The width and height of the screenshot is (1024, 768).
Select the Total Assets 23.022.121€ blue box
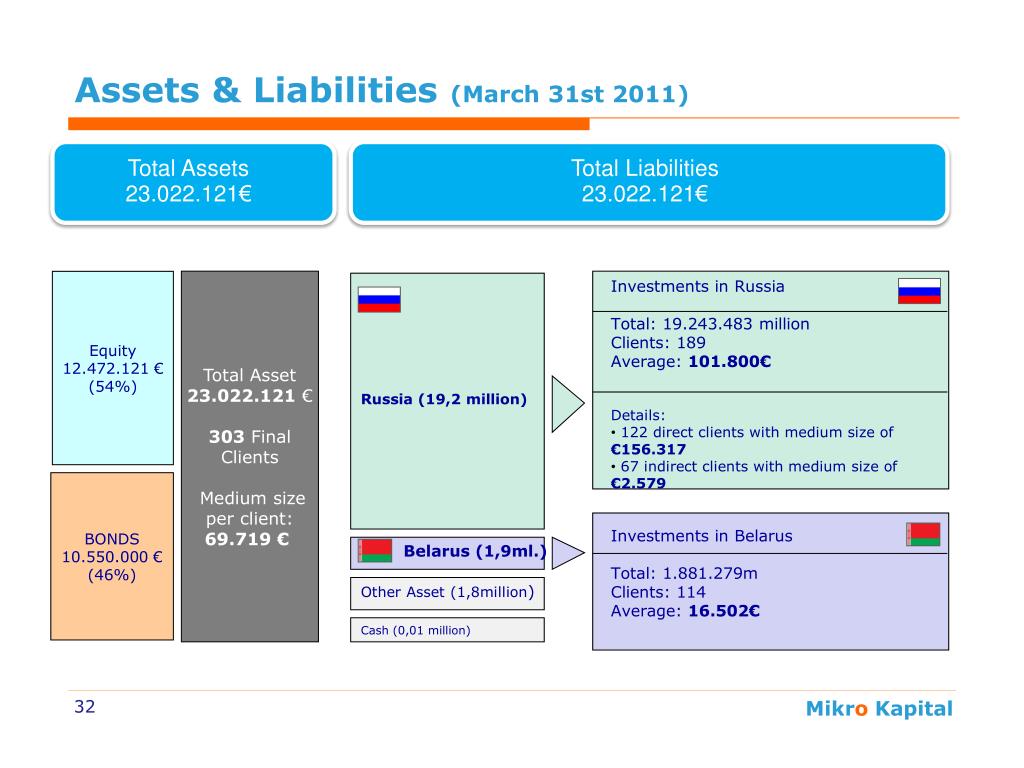point(193,182)
